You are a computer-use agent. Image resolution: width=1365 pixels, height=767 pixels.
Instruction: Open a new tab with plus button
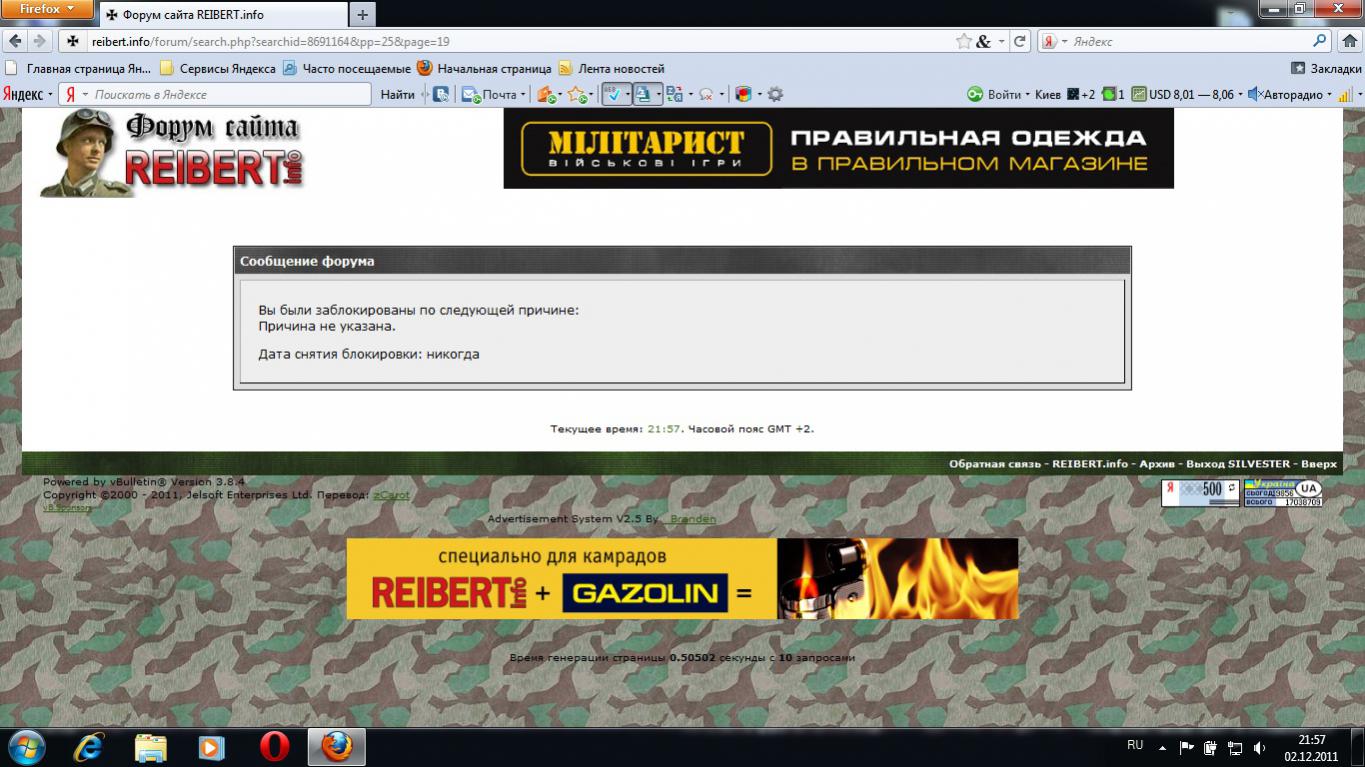coord(362,15)
